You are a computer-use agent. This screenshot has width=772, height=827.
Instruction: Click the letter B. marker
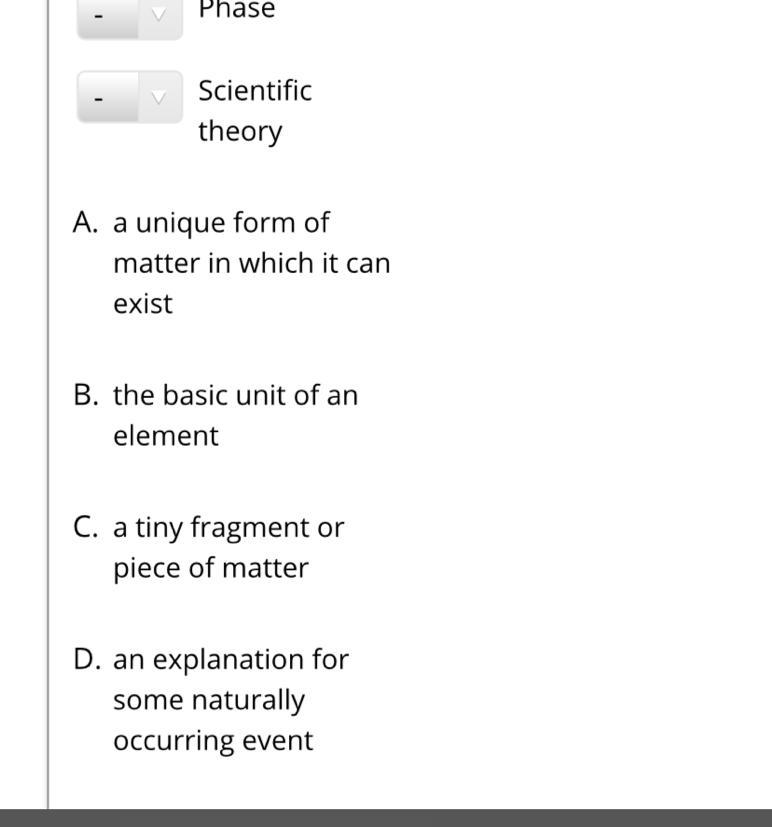86,395
